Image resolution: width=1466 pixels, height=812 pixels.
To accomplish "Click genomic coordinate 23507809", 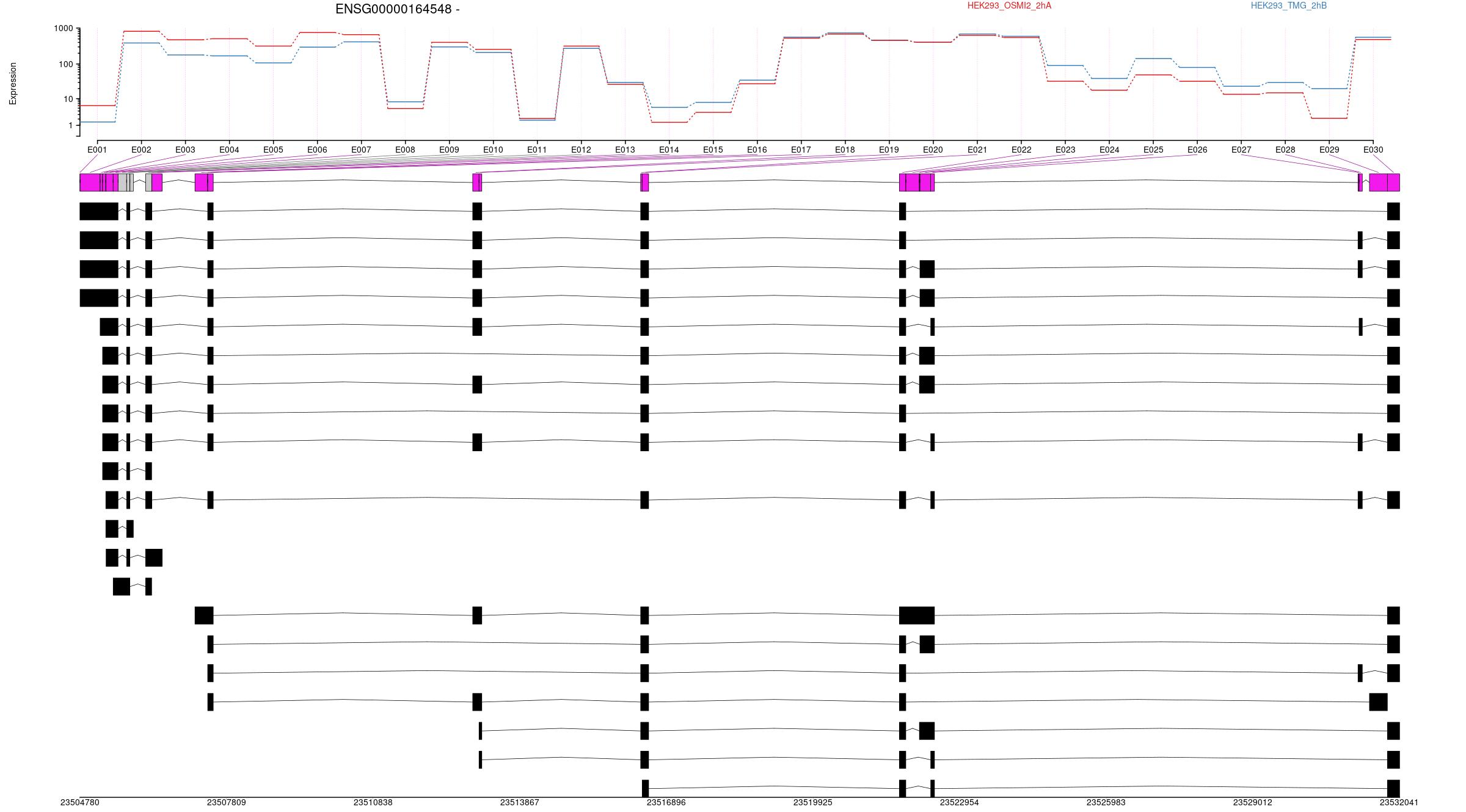I will point(227,802).
